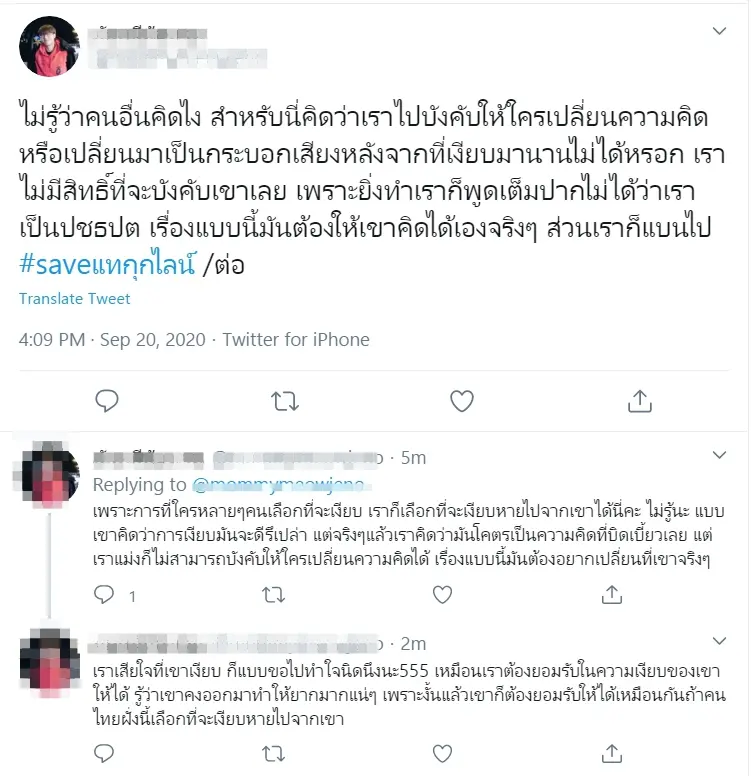The image size is (755, 776).
Task: Like the main tweet
Action: click(x=462, y=401)
